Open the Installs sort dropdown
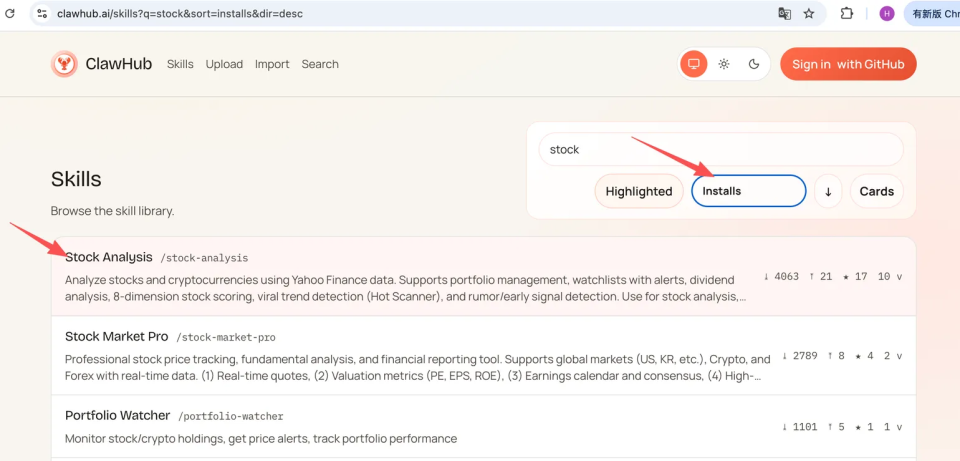 [748, 191]
